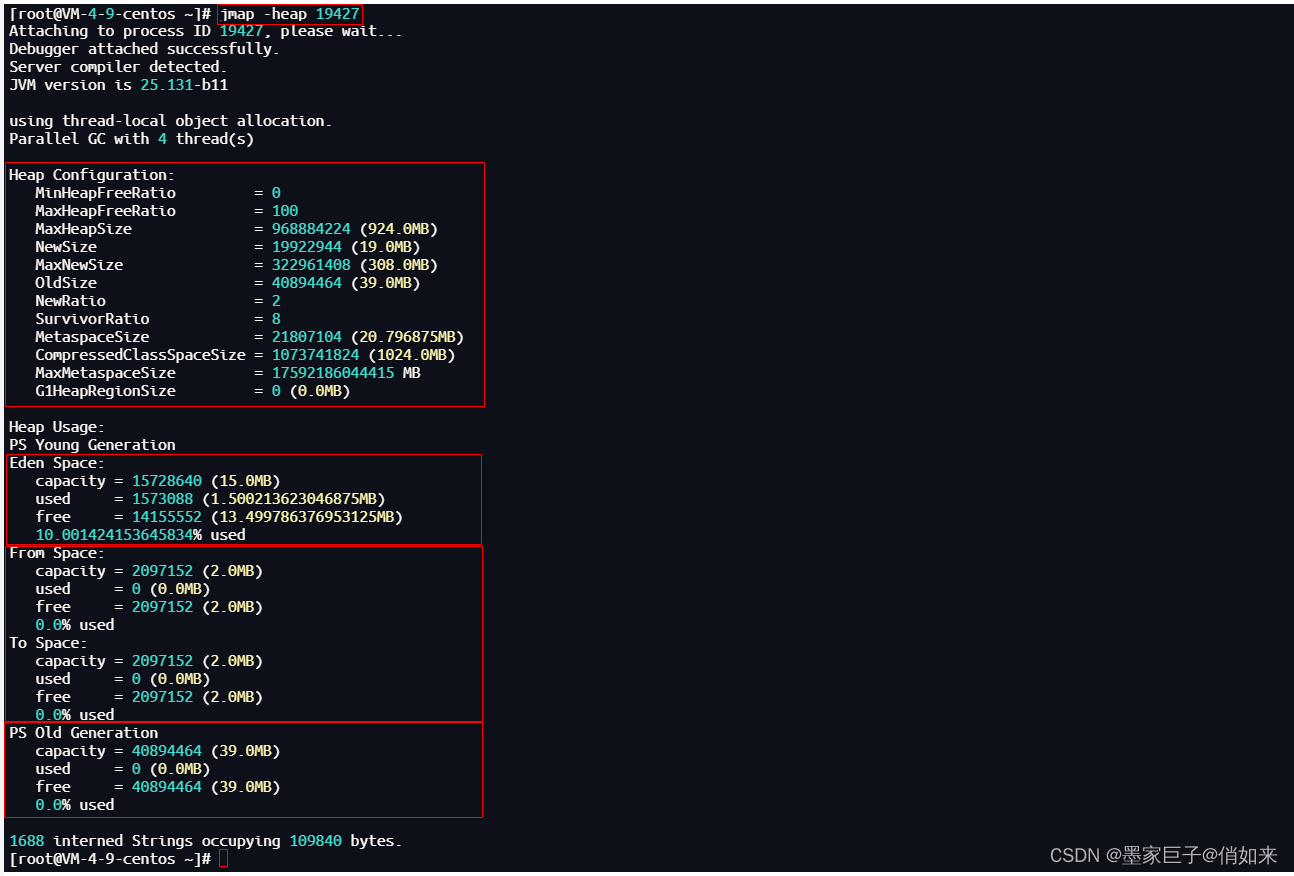Screen dimensions: 1294x876
Task: Click the 'Eden Space:' heading
Action: click(x=57, y=463)
